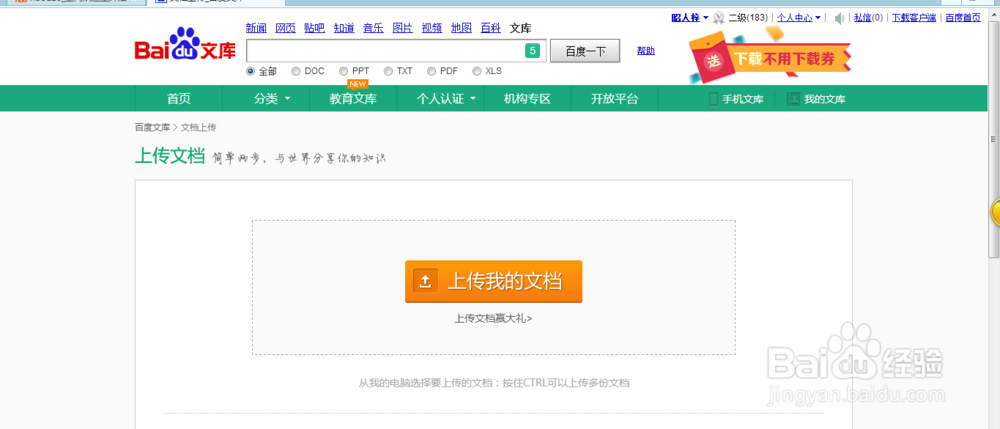The width and height of the screenshot is (1000, 429).
Task: Click the 知道 link
Action: click(x=344, y=27)
